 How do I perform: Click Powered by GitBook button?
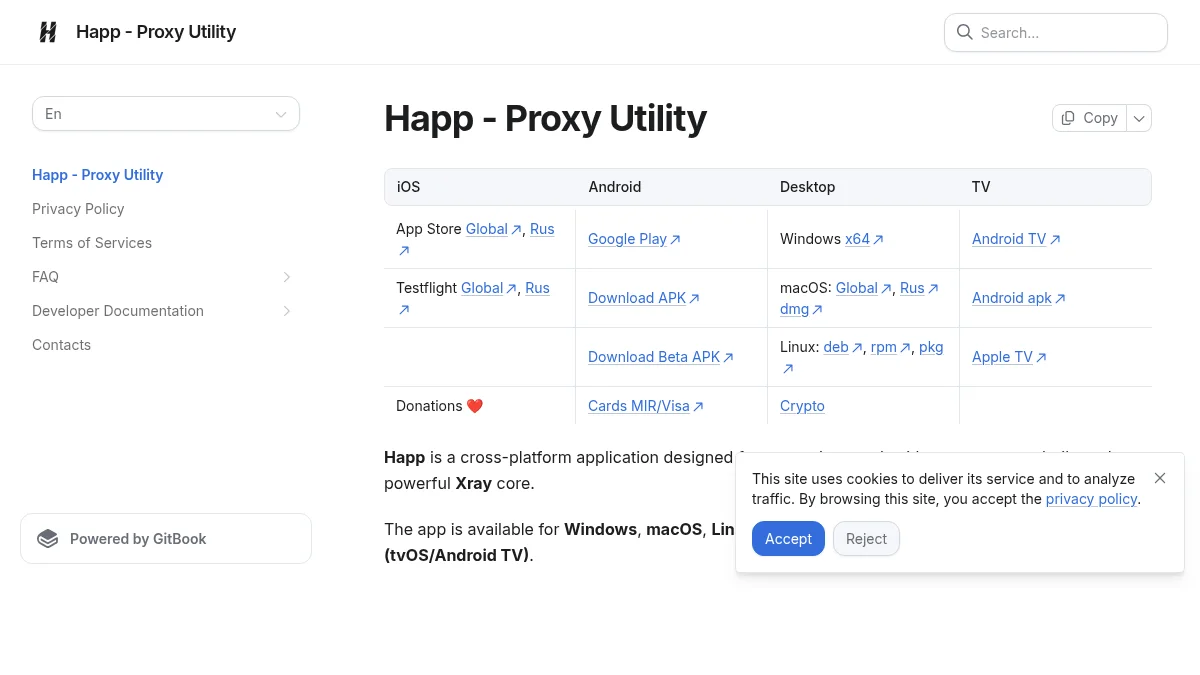166,539
